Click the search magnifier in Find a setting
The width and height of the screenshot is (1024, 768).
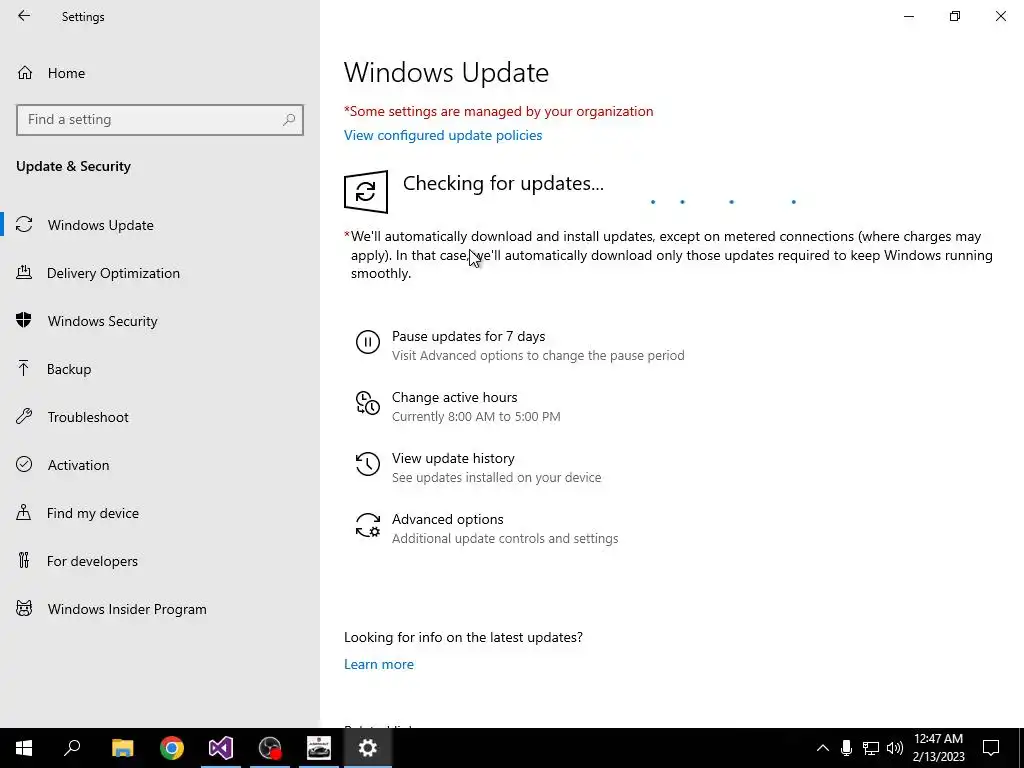[289, 120]
